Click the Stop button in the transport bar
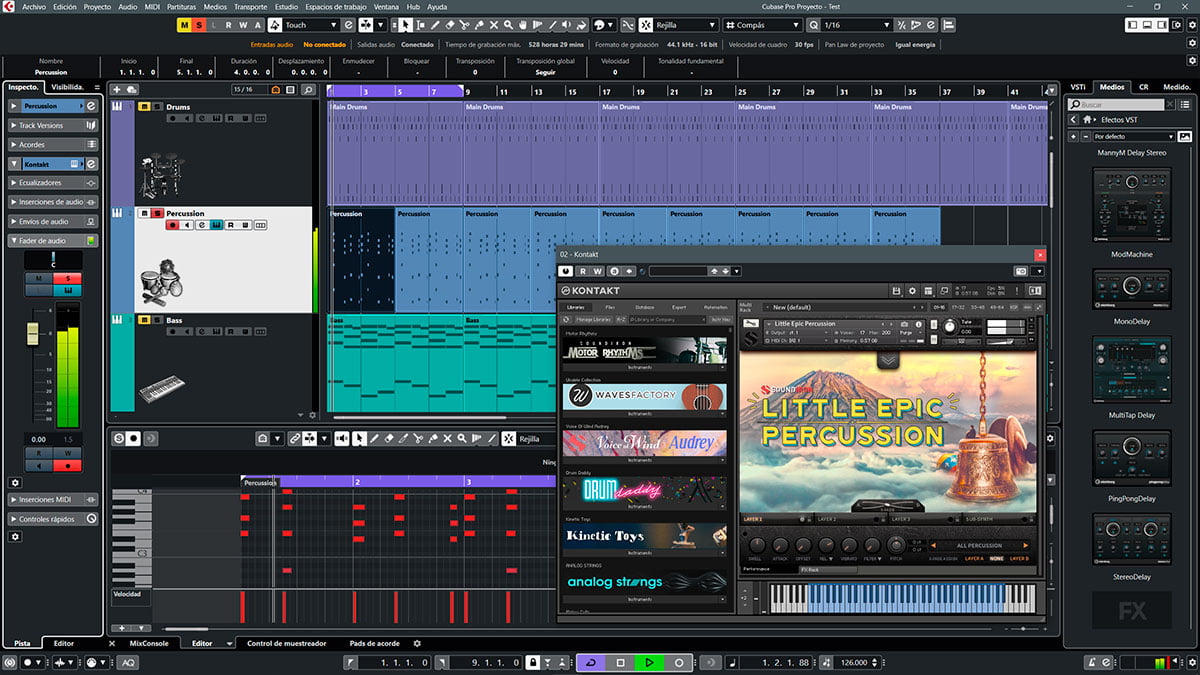Screen dimensions: 1200x675 coord(620,662)
